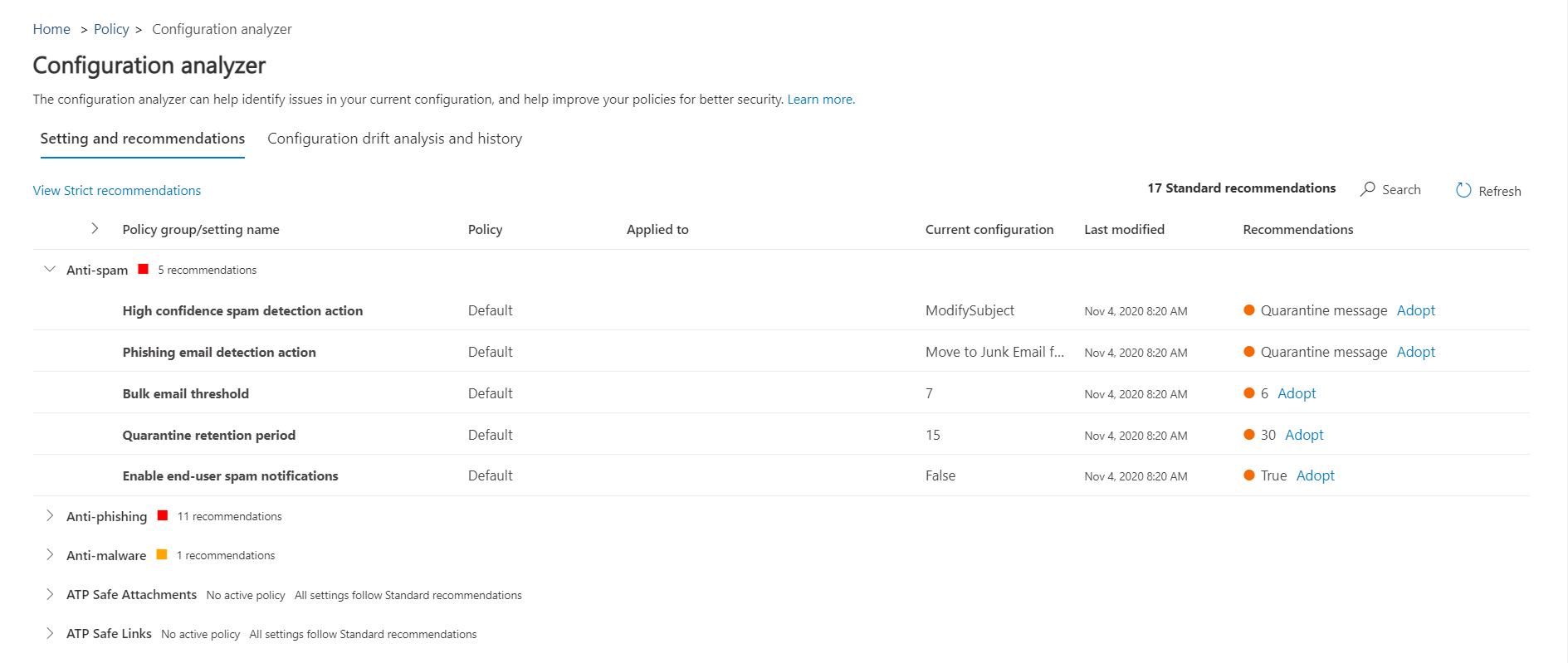Viewport: 1568px width, 663px height.
Task: Adopt 30-day Quarantine retention period
Action: coord(1304,435)
